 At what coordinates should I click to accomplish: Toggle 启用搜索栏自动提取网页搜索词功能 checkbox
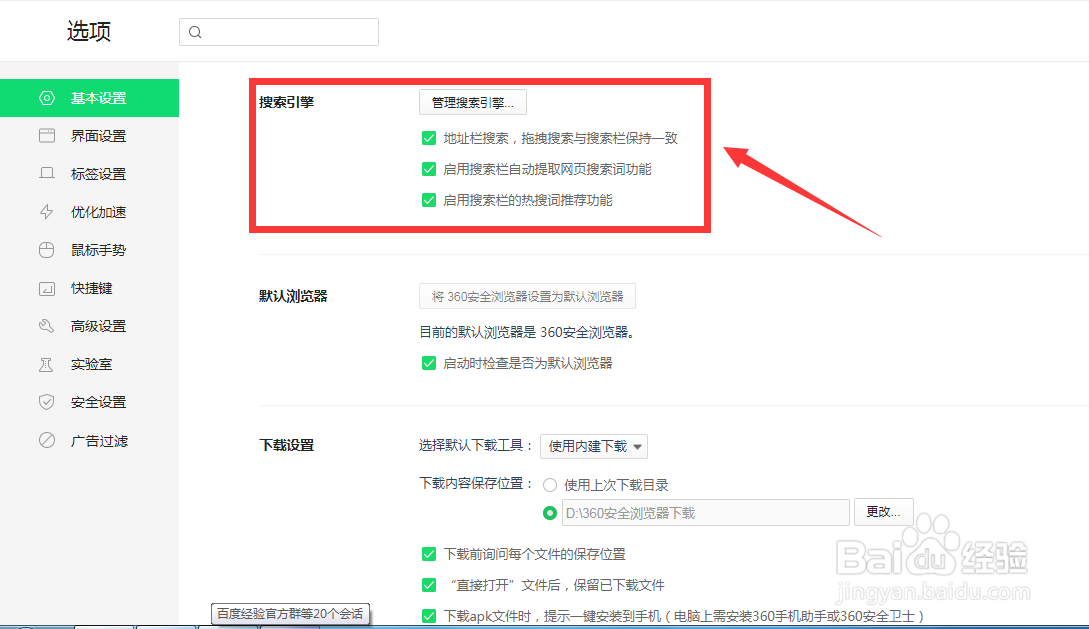point(429,169)
